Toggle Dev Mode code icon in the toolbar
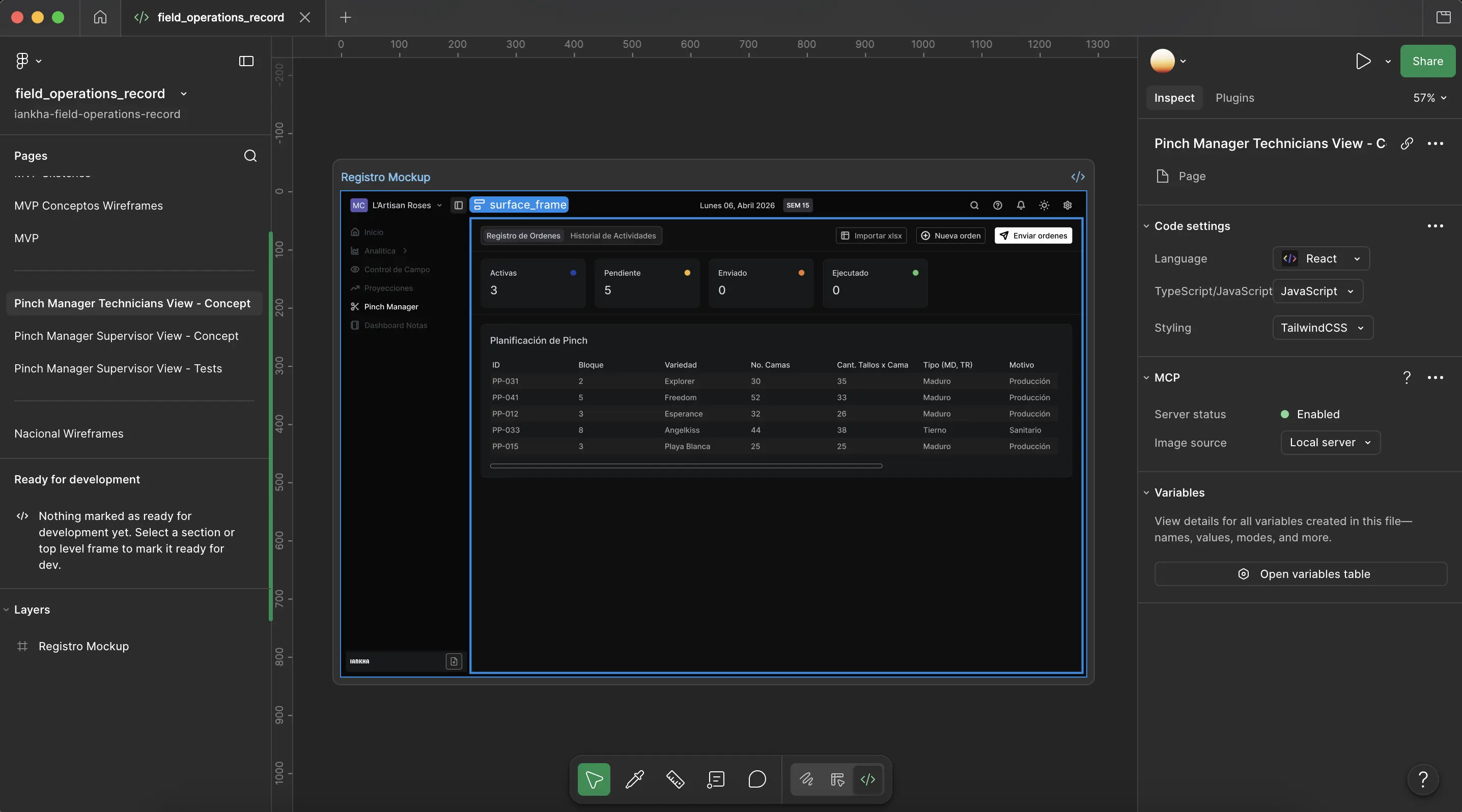Viewport: 1462px width, 812px height. click(x=868, y=779)
